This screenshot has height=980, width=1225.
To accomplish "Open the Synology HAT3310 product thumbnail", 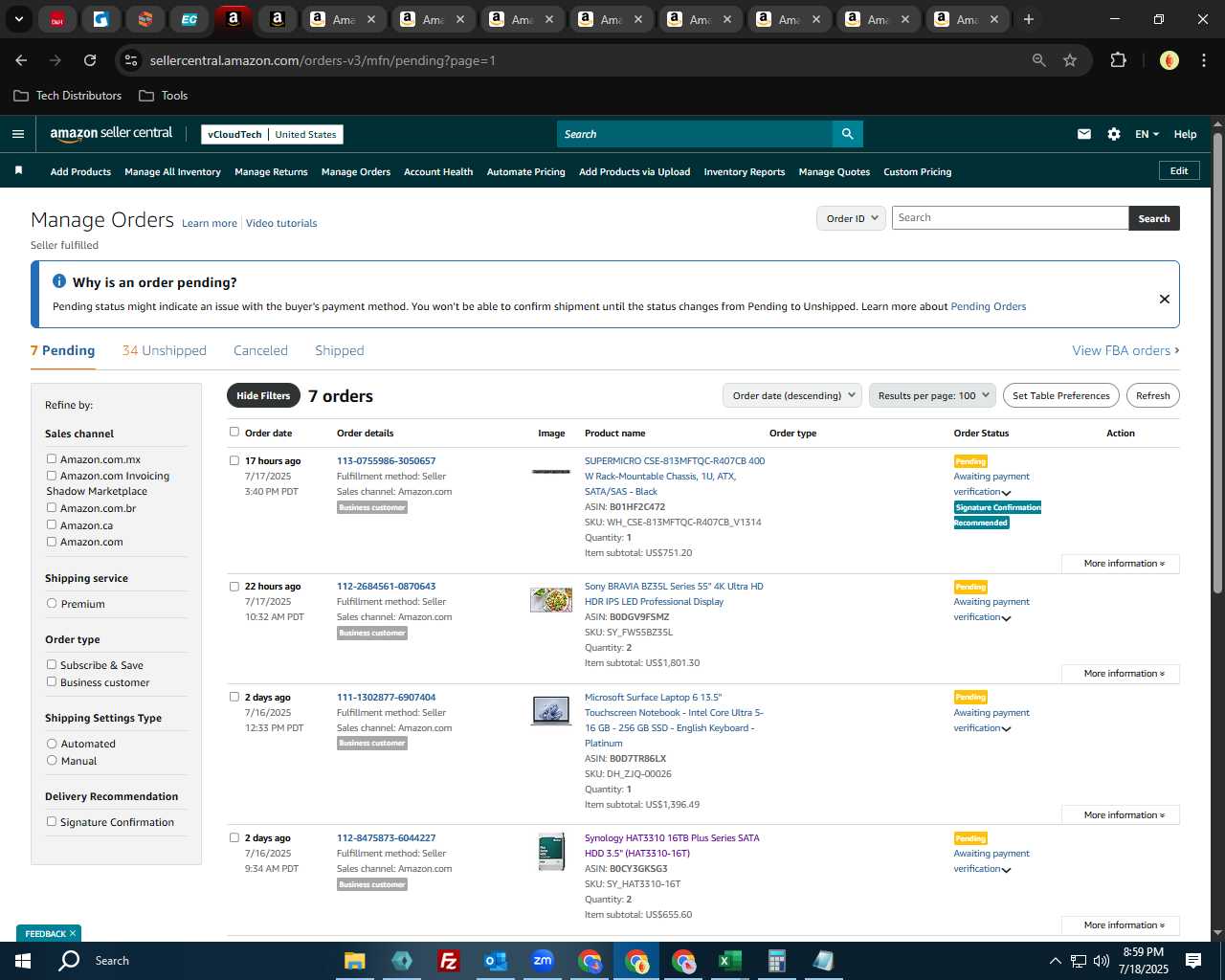I will pyautogui.click(x=551, y=852).
